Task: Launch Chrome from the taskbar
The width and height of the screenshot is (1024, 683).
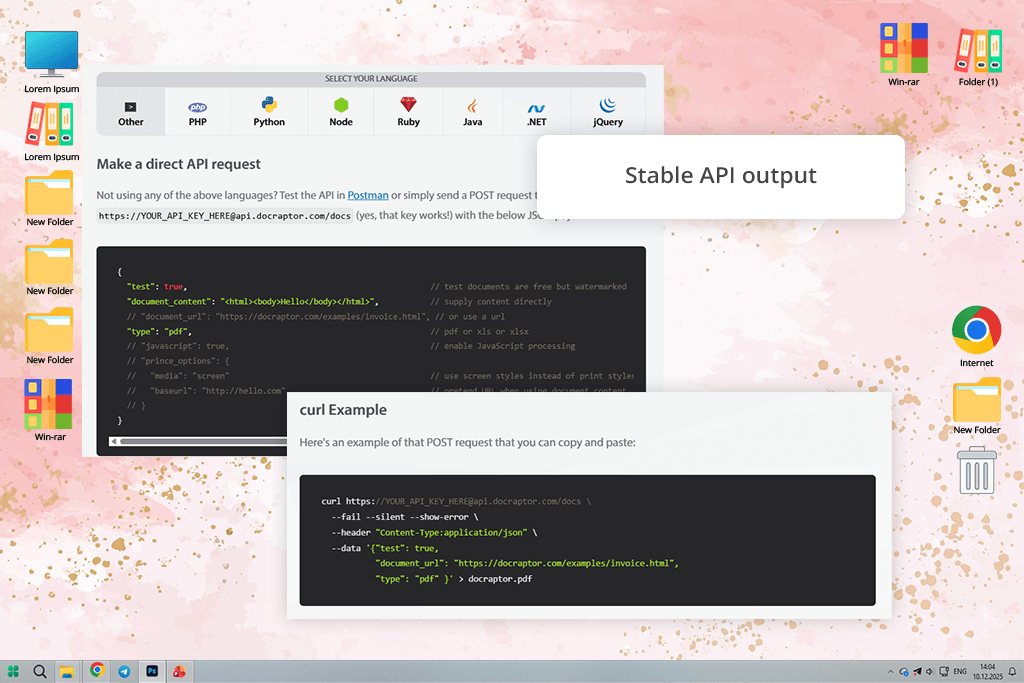Action: click(97, 670)
